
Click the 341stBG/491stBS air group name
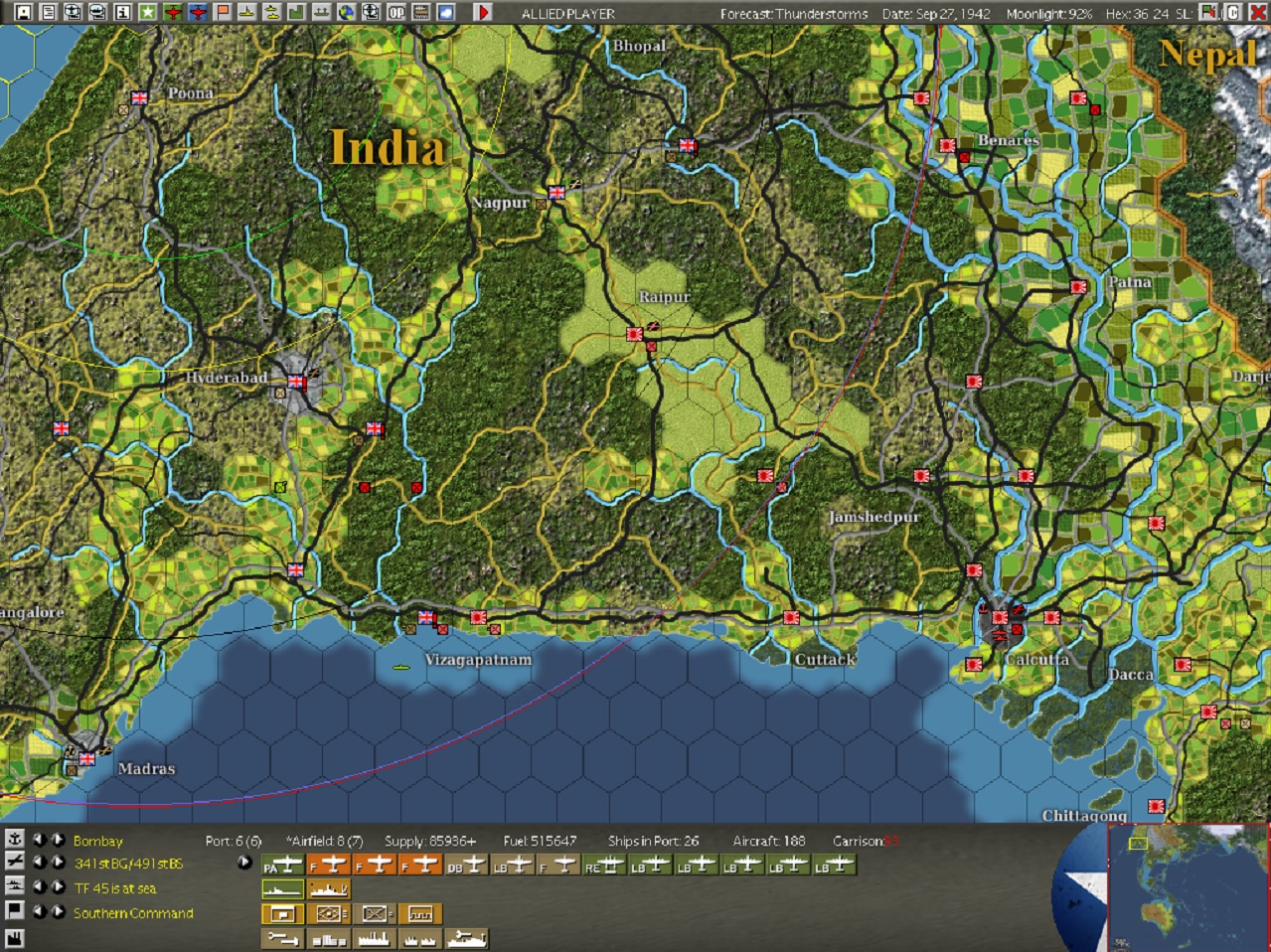pos(128,864)
